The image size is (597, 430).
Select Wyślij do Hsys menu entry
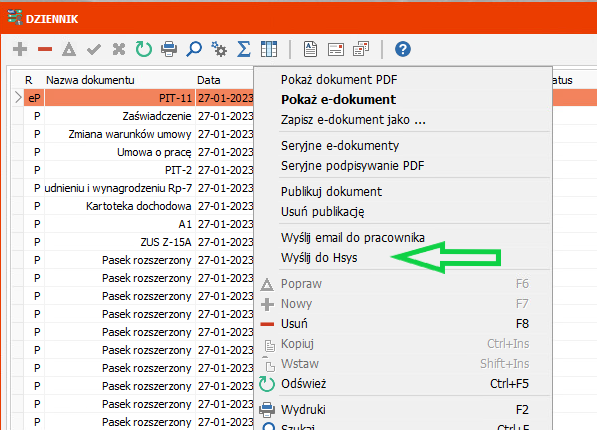pos(319,258)
